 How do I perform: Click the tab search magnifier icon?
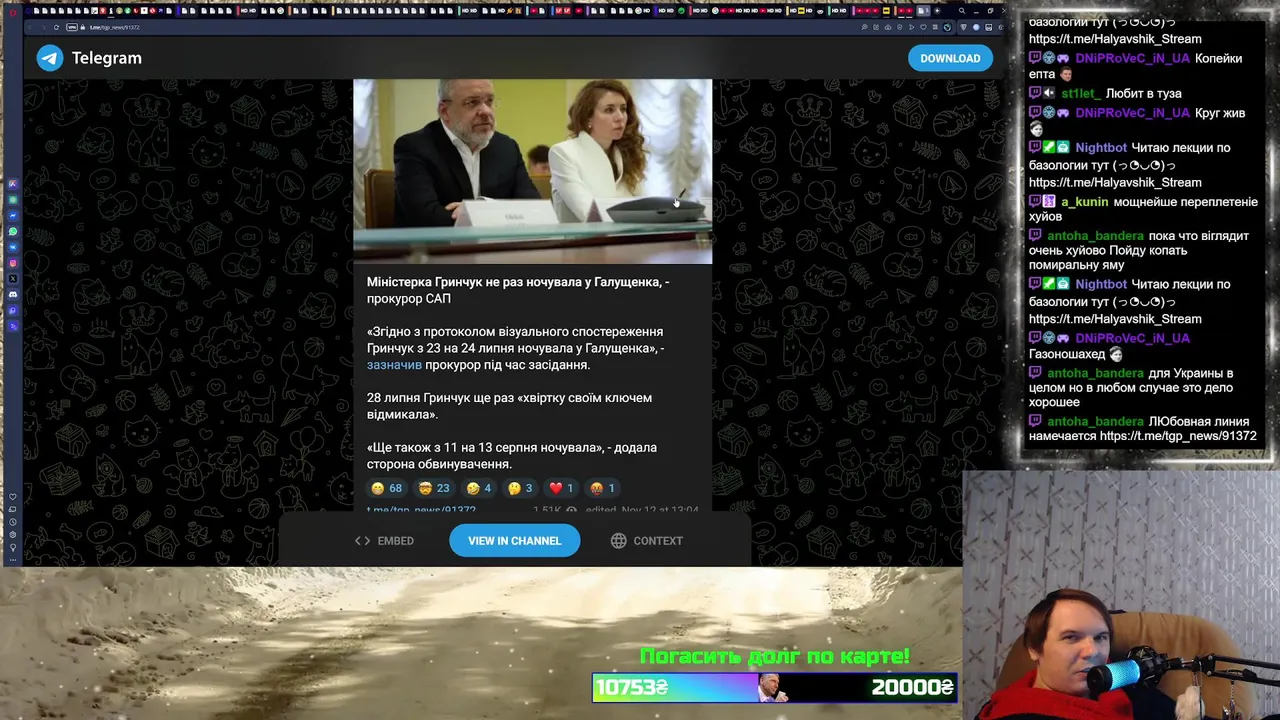[961, 11]
